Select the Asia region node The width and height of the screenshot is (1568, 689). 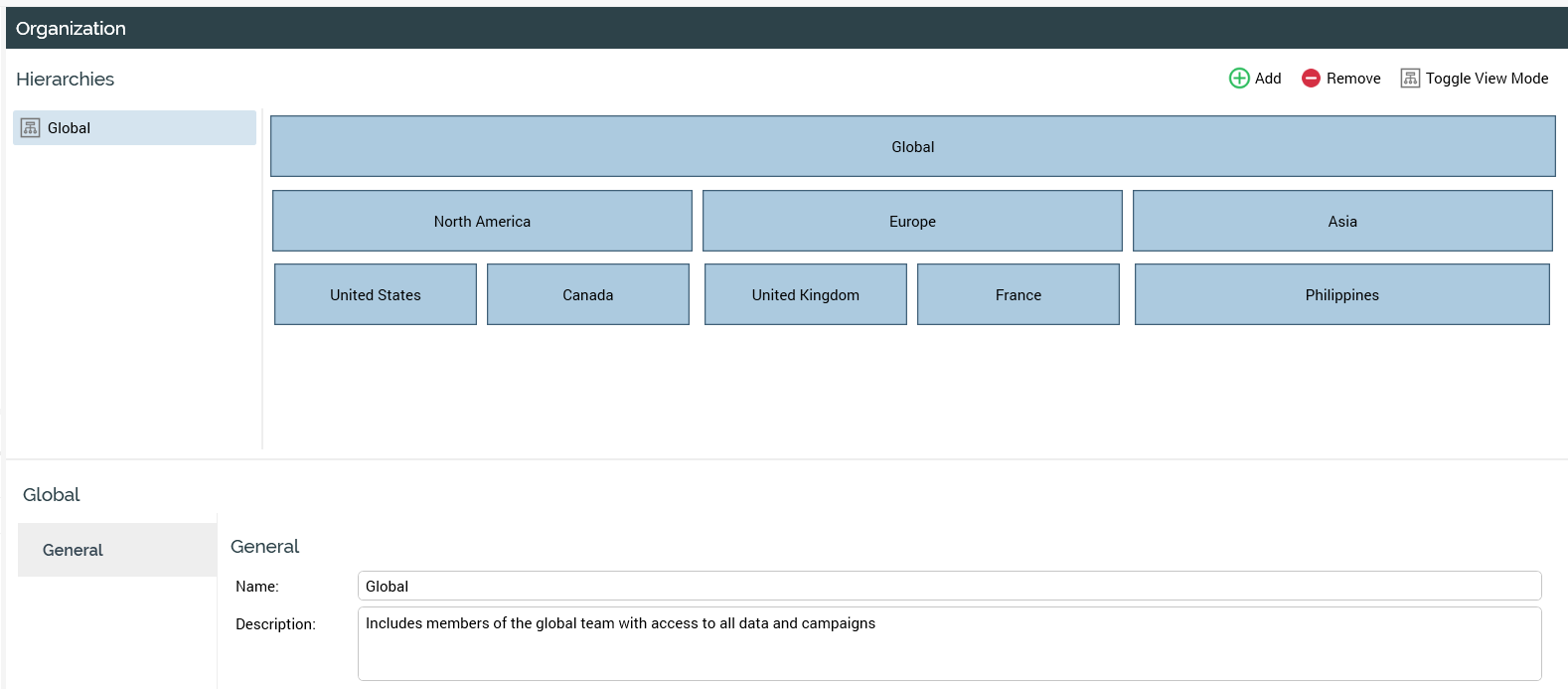[x=1342, y=222]
